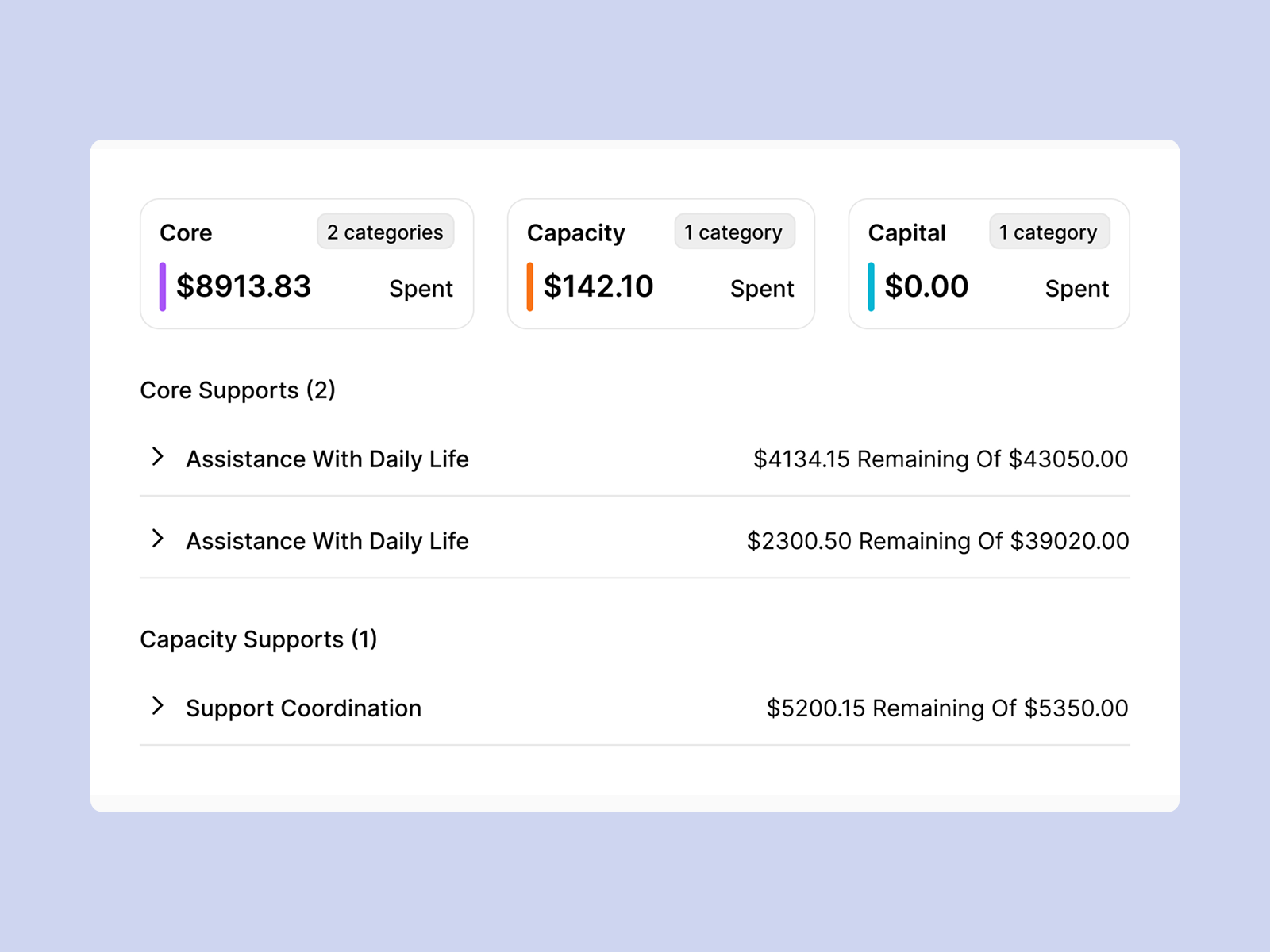Viewport: 1270px width, 952px height.
Task: Click chevron beside Support Coordination
Action: click(157, 705)
